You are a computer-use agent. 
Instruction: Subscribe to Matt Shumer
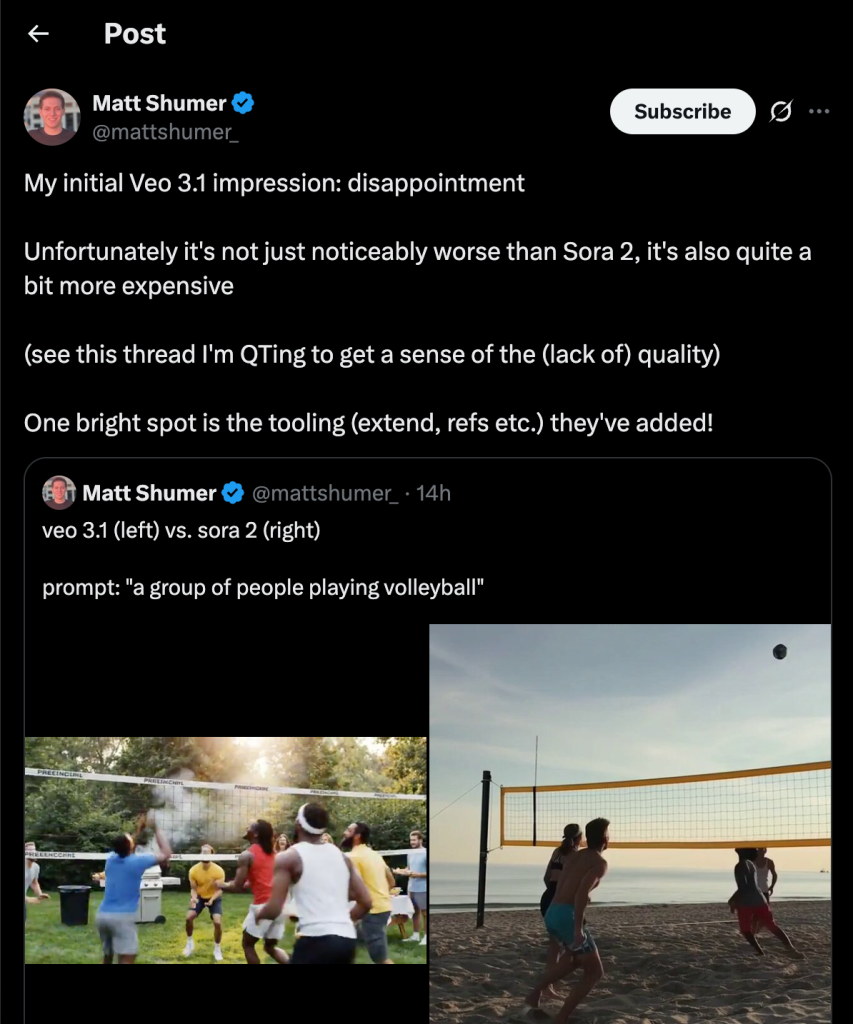[682, 111]
